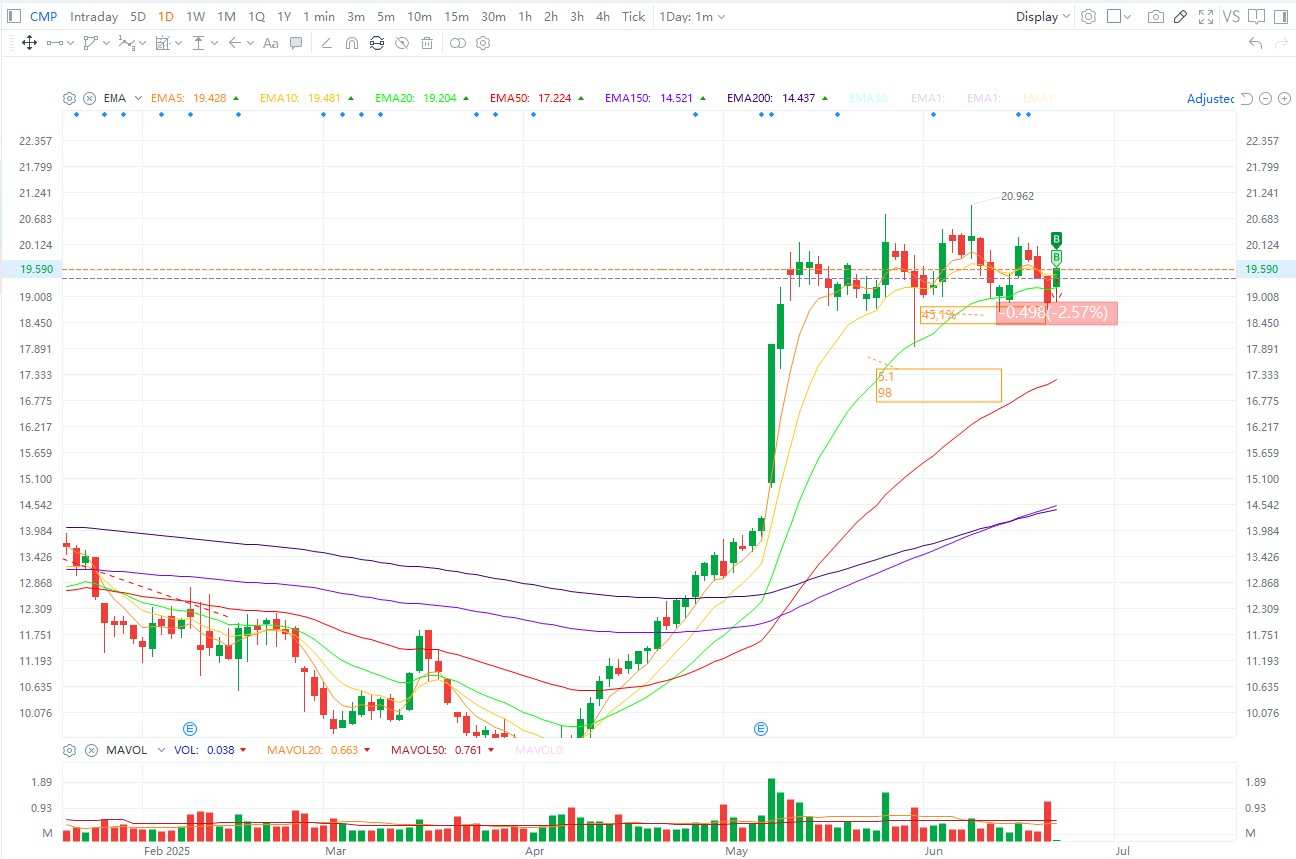
Task: Click the Adjusted price link
Action: (1210, 98)
